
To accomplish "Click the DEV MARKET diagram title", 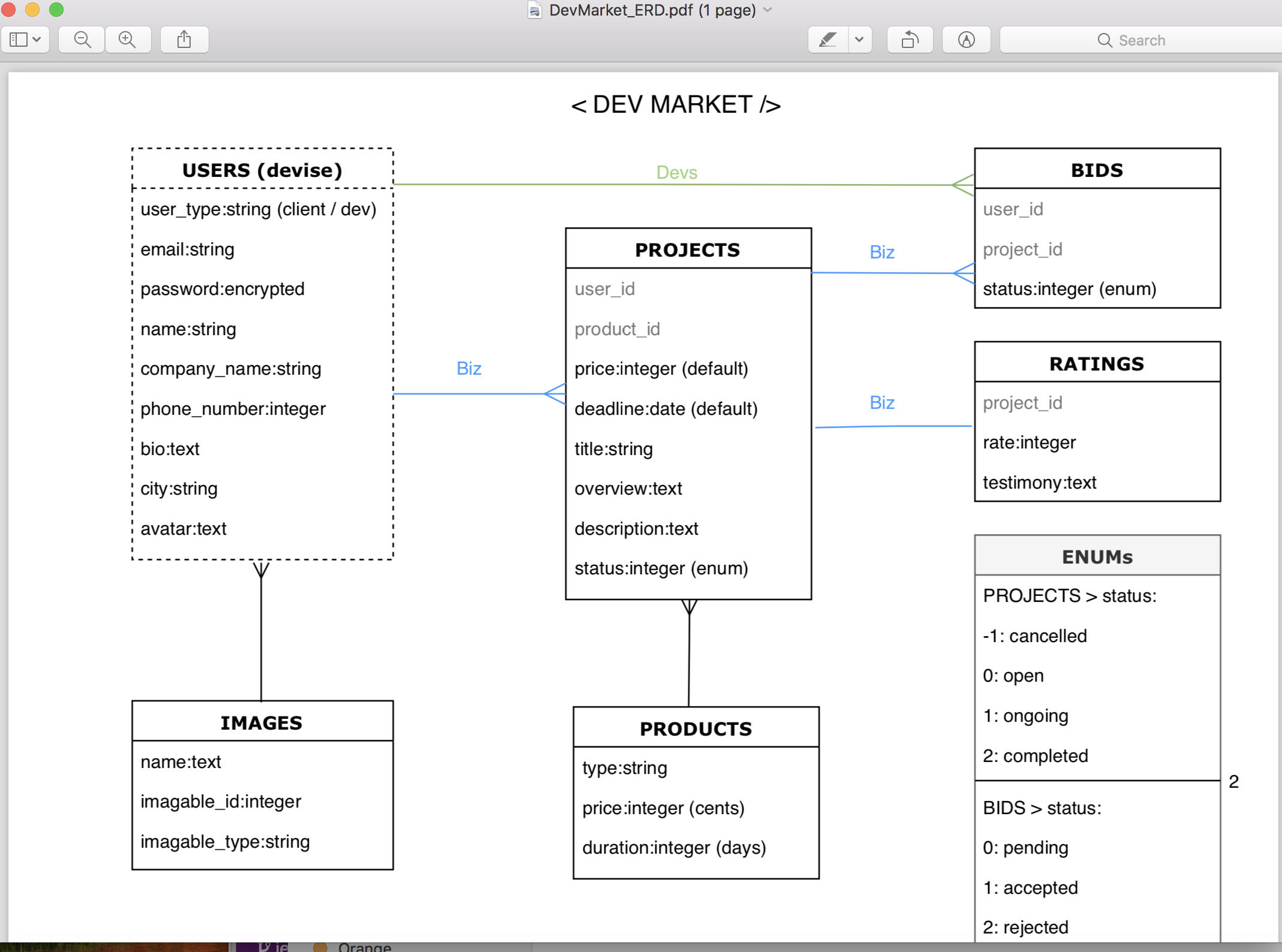I will click(x=676, y=105).
